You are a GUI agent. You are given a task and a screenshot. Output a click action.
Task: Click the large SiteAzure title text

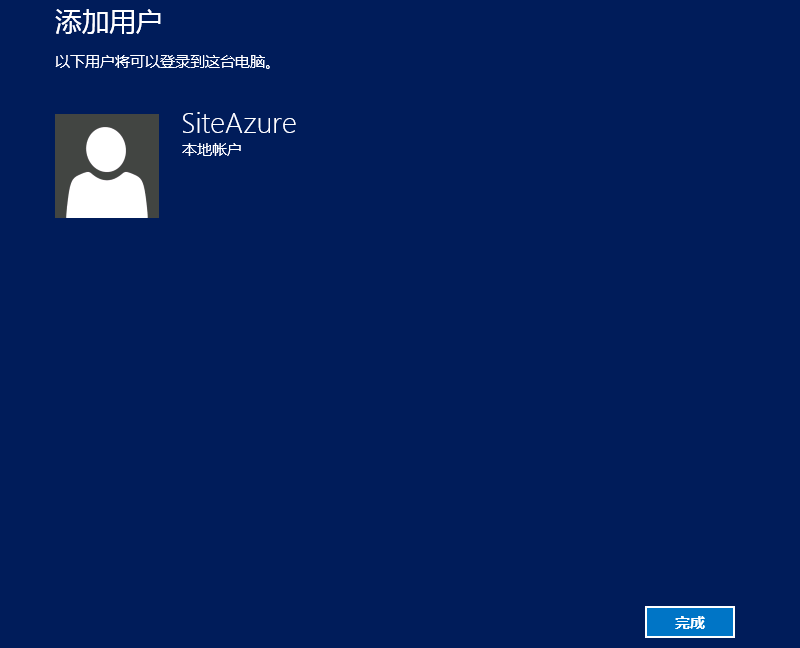[239, 124]
